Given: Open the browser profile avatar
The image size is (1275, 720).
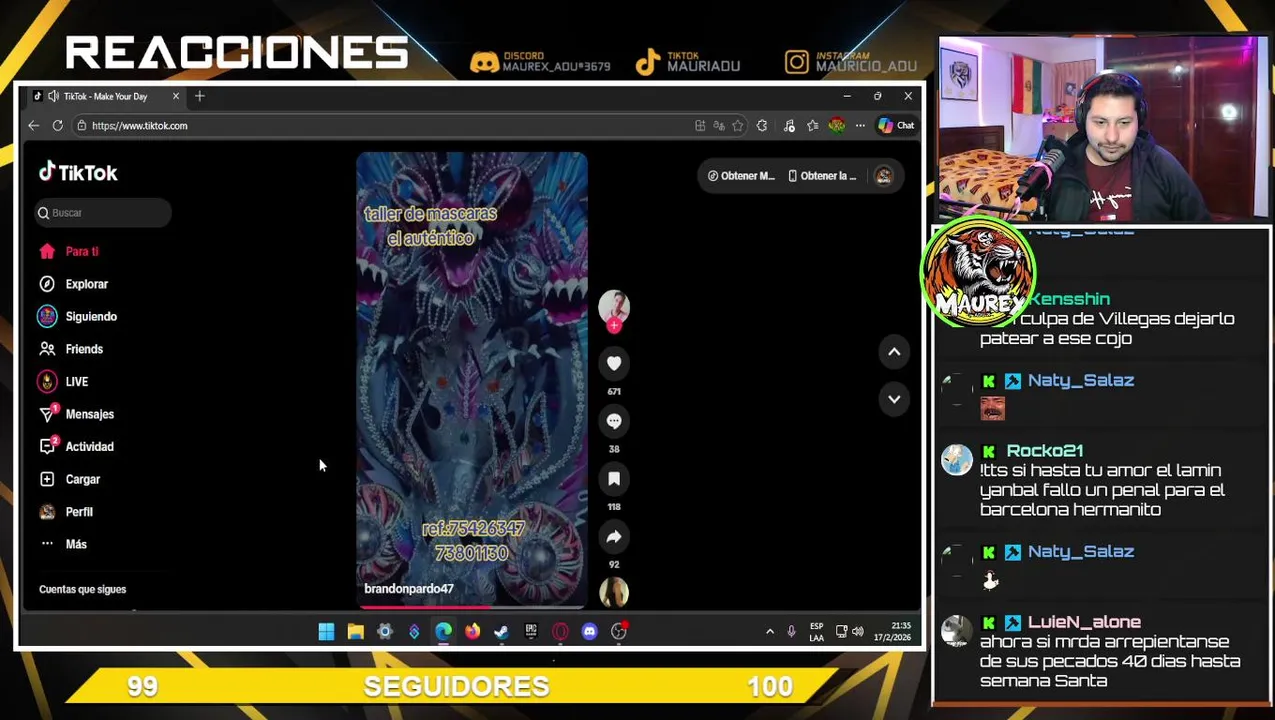Looking at the screenshot, I should click(x=837, y=126).
